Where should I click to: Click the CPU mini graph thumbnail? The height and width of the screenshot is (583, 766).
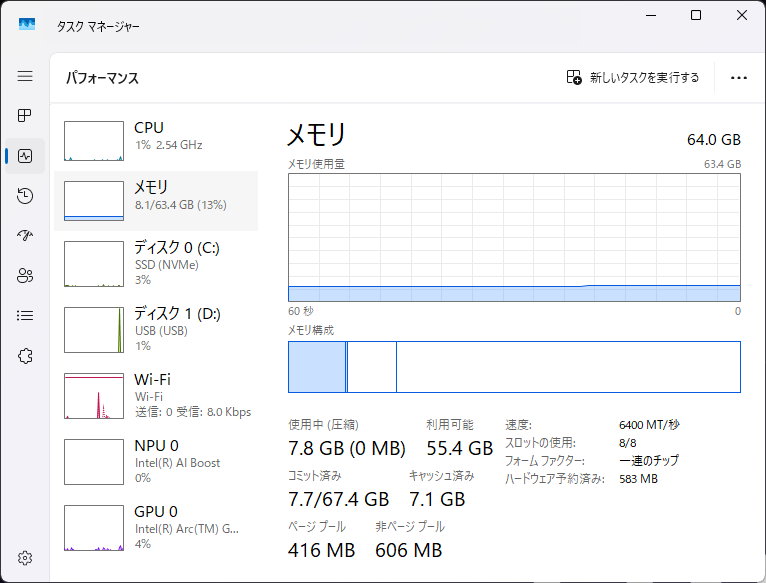click(x=94, y=141)
